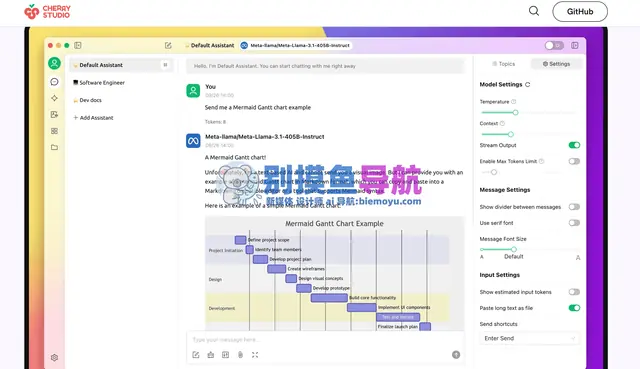Click Add Assistant
The width and height of the screenshot is (640, 369).
(93, 118)
